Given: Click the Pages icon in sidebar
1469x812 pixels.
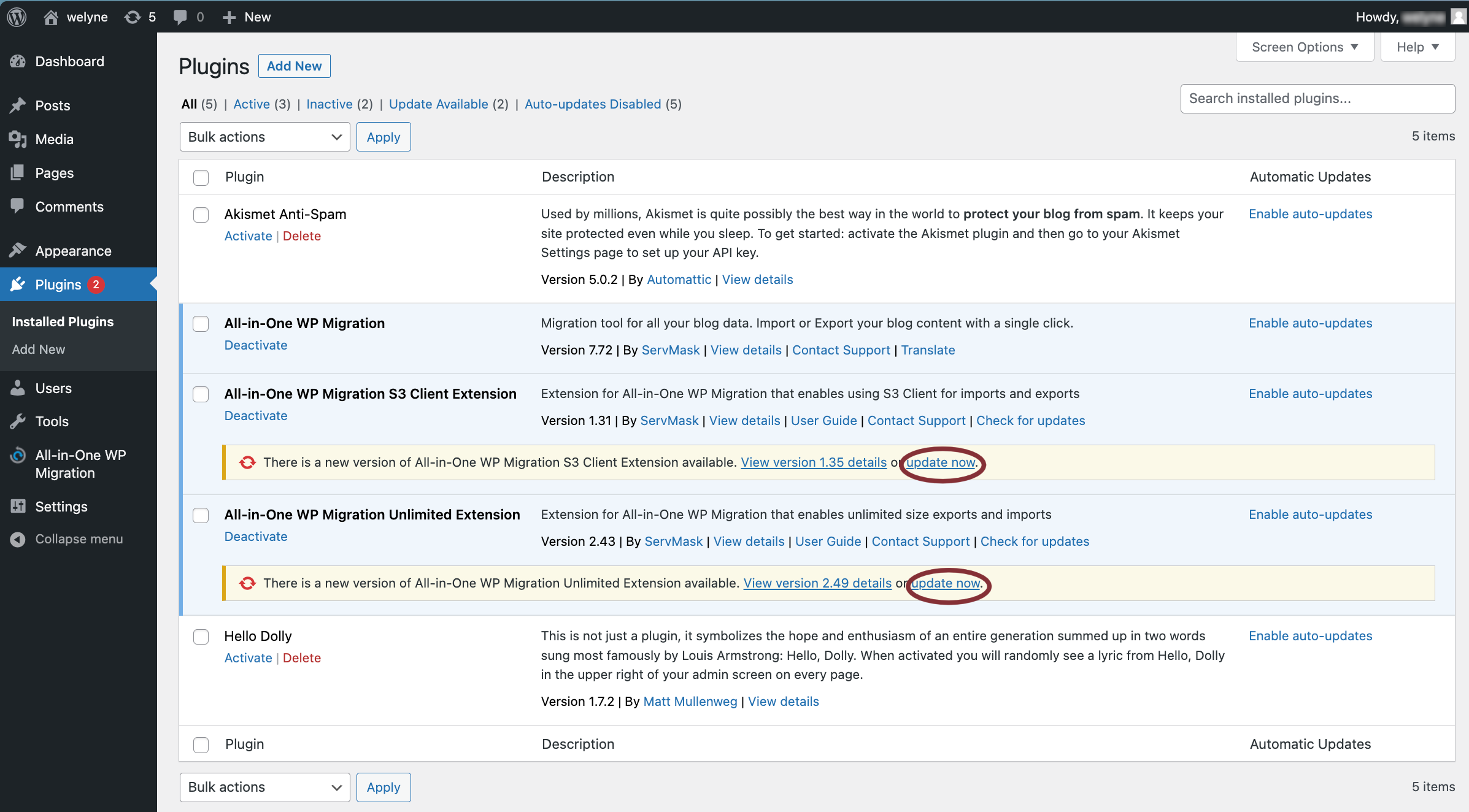Looking at the screenshot, I should click(x=18, y=173).
